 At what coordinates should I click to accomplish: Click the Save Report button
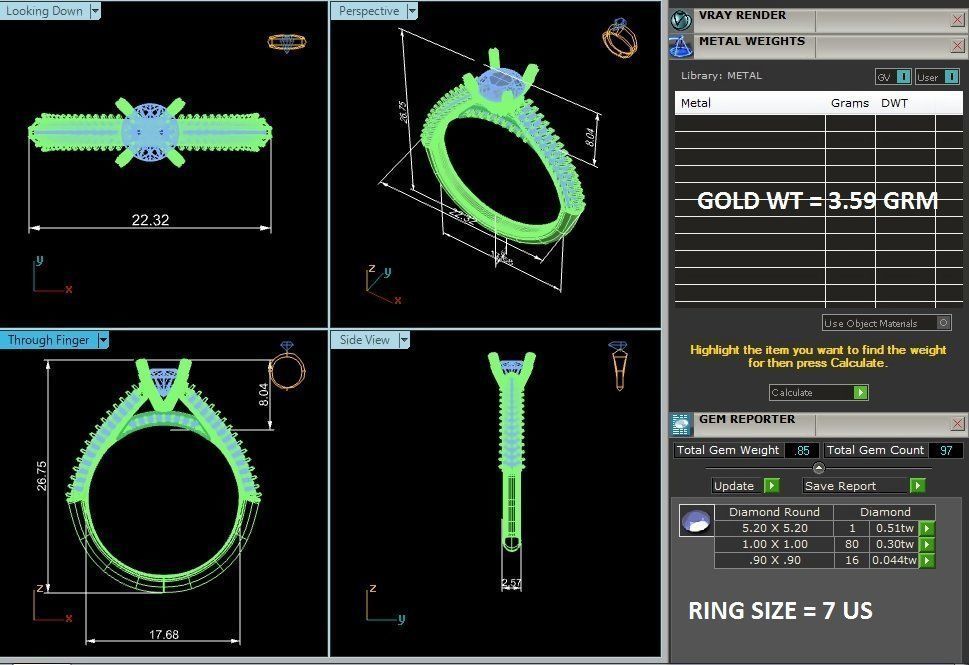click(864, 486)
